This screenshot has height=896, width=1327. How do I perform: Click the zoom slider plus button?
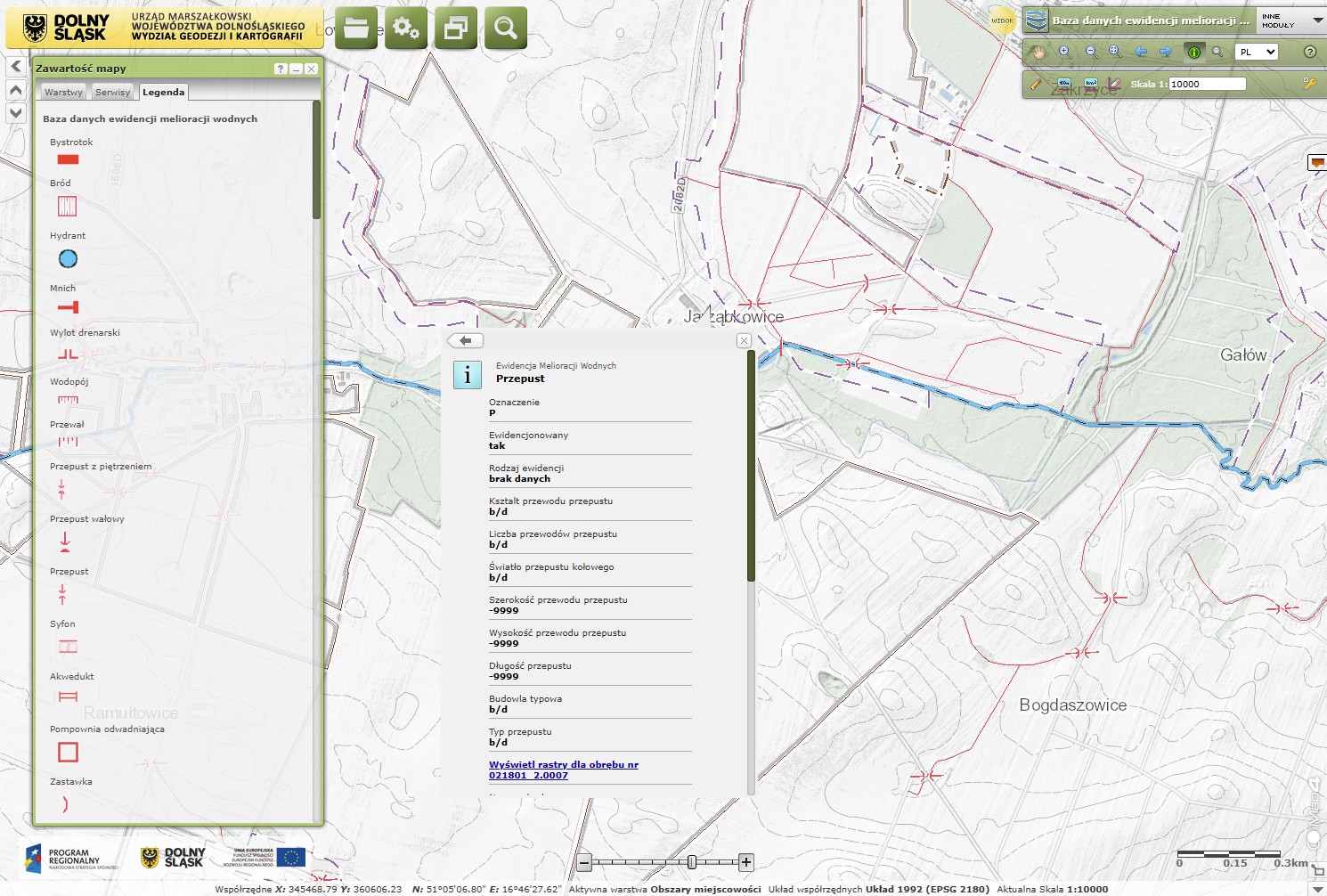tap(746, 862)
